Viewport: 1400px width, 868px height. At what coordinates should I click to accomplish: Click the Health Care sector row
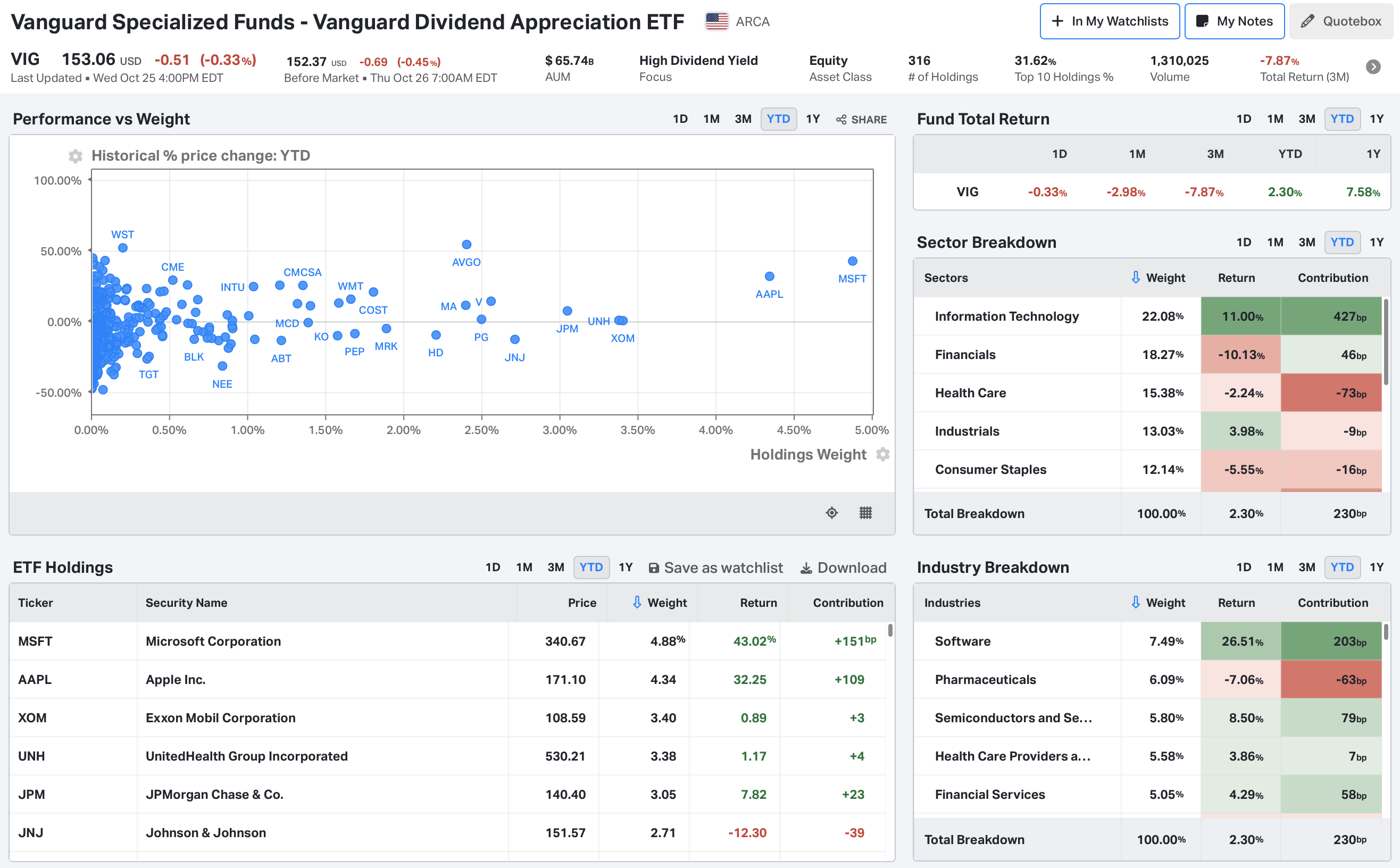coord(1147,393)
